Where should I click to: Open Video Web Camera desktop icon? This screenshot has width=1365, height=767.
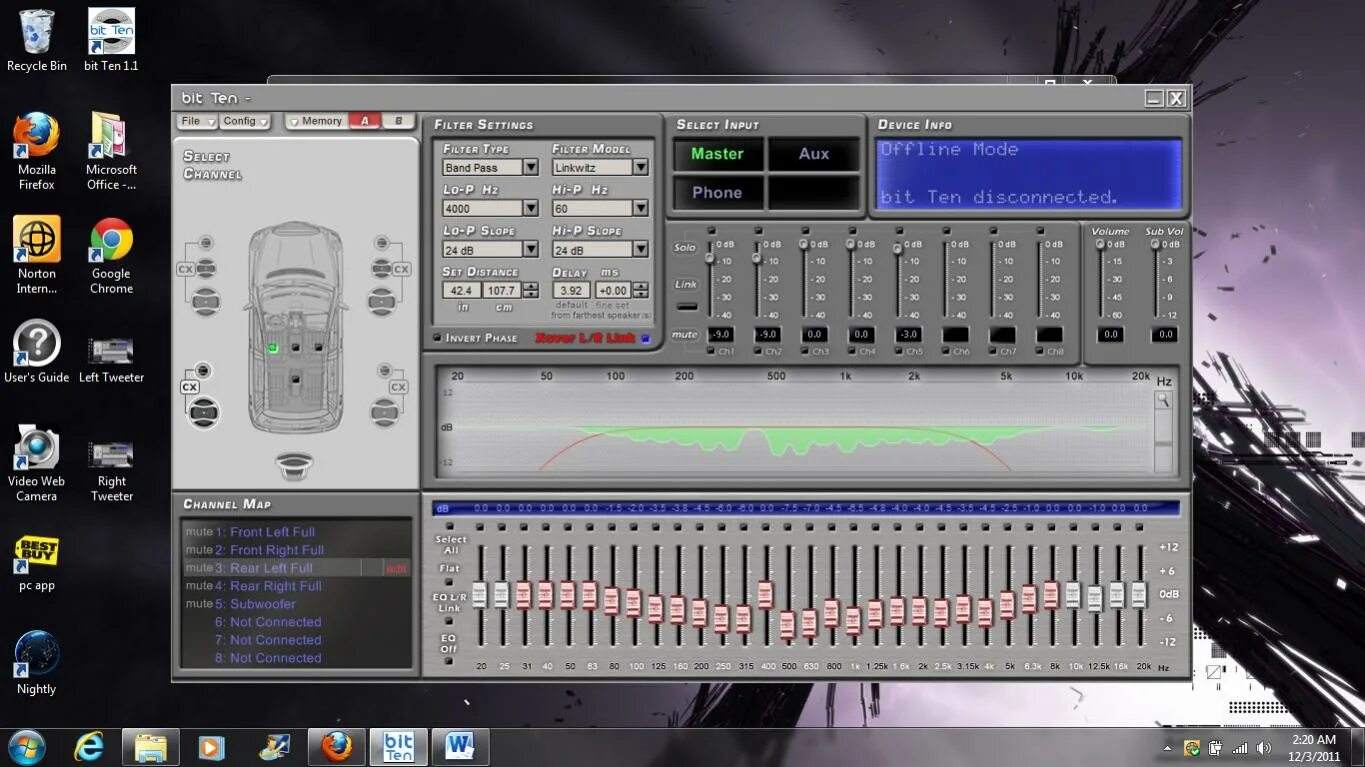coord(37,462)
